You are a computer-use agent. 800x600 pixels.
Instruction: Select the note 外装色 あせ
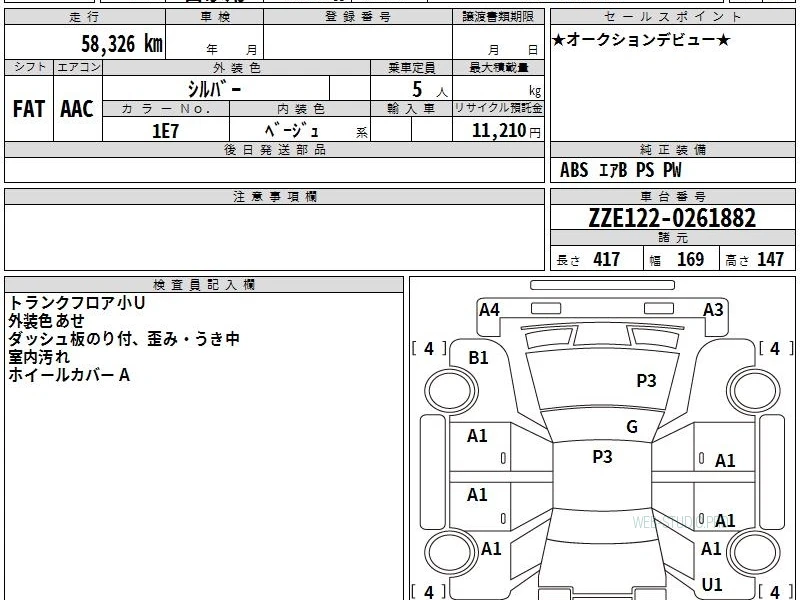pyautogui.click(x=46, y=321)
